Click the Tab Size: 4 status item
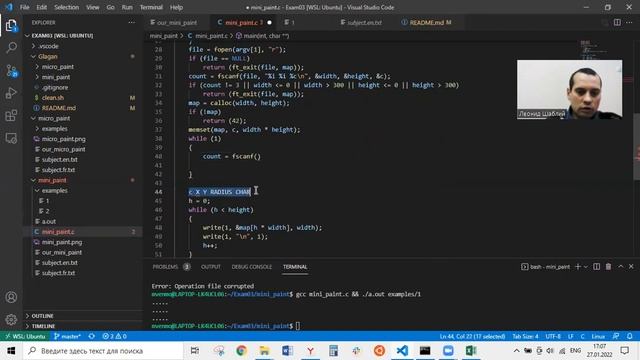The width and height of the screenshot is (640, 360). (x=525, y=336)
